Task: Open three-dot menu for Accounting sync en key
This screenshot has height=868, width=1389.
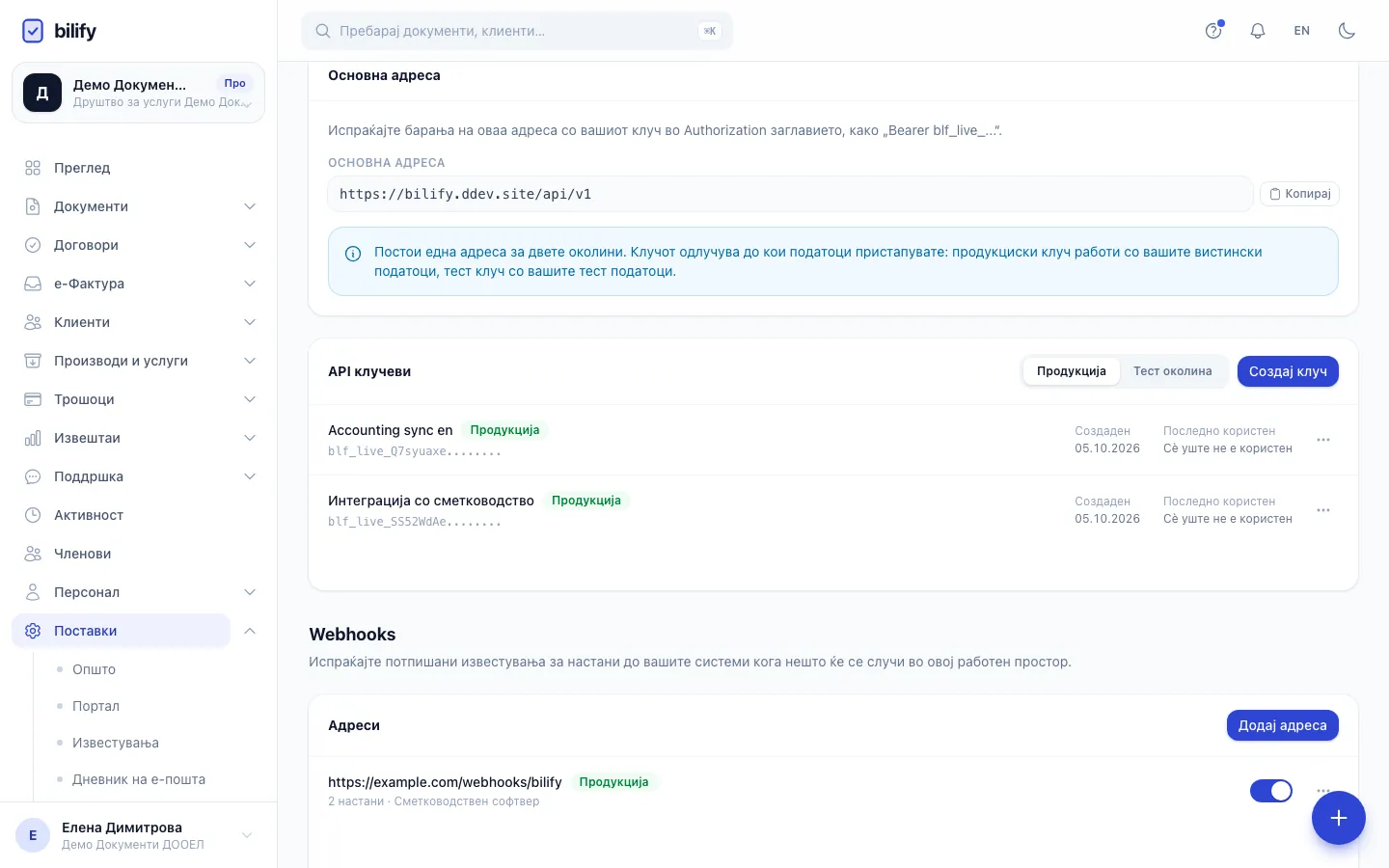Action: [1323, 440]
